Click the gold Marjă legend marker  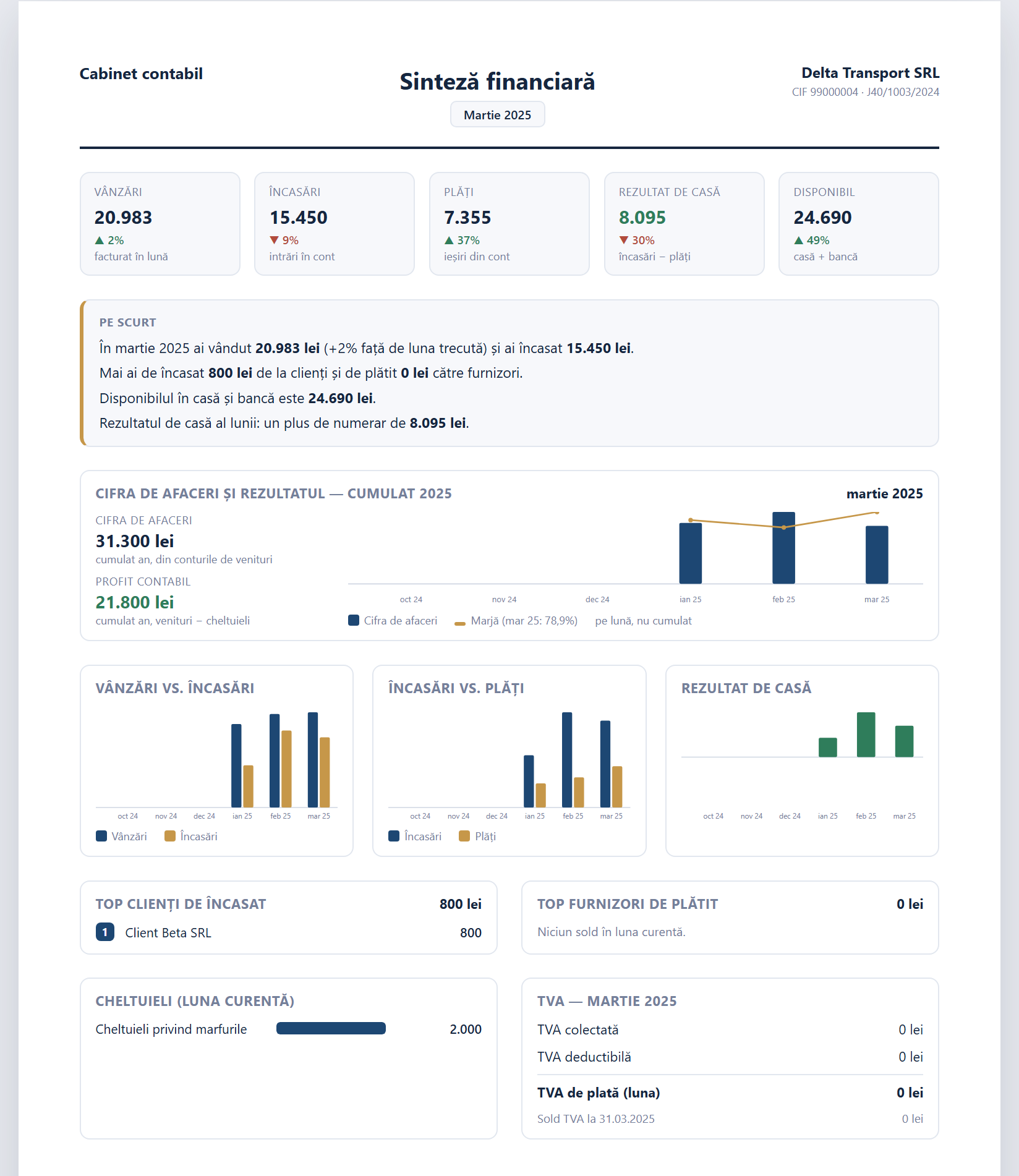coord(460,623)
